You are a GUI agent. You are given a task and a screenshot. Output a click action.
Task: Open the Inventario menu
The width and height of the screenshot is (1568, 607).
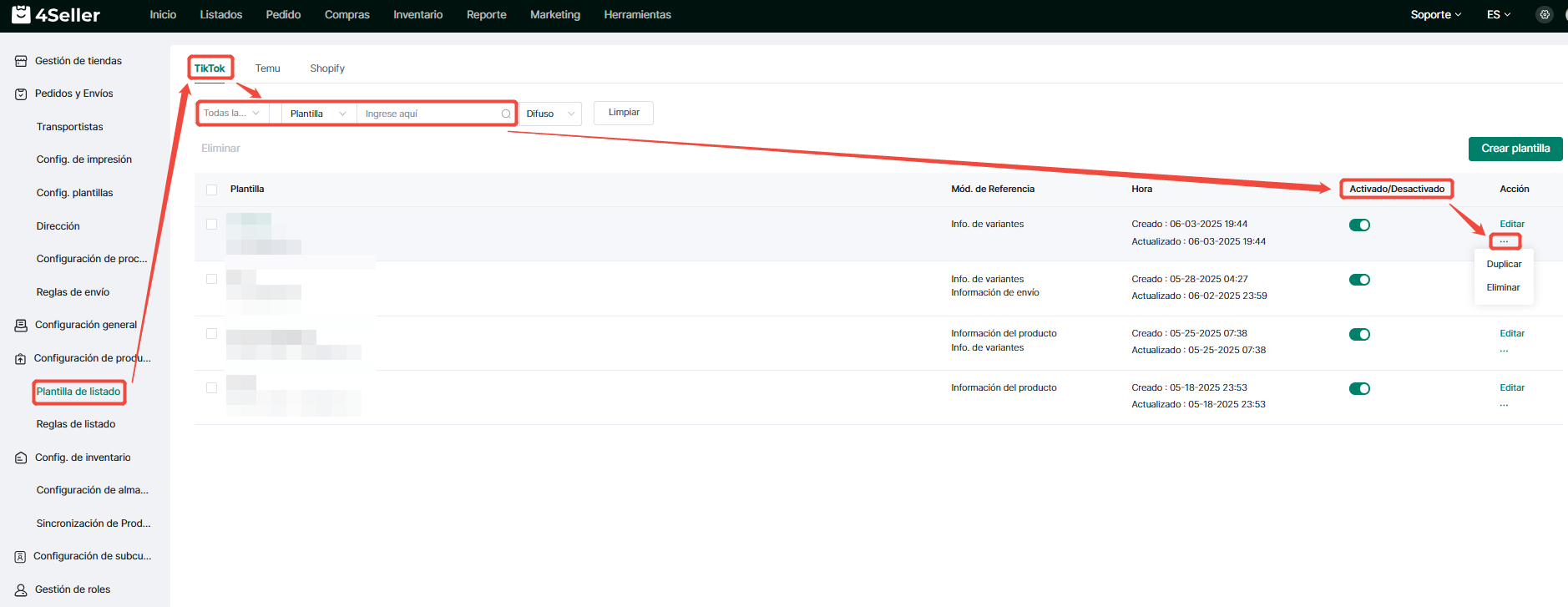(418, 14)
